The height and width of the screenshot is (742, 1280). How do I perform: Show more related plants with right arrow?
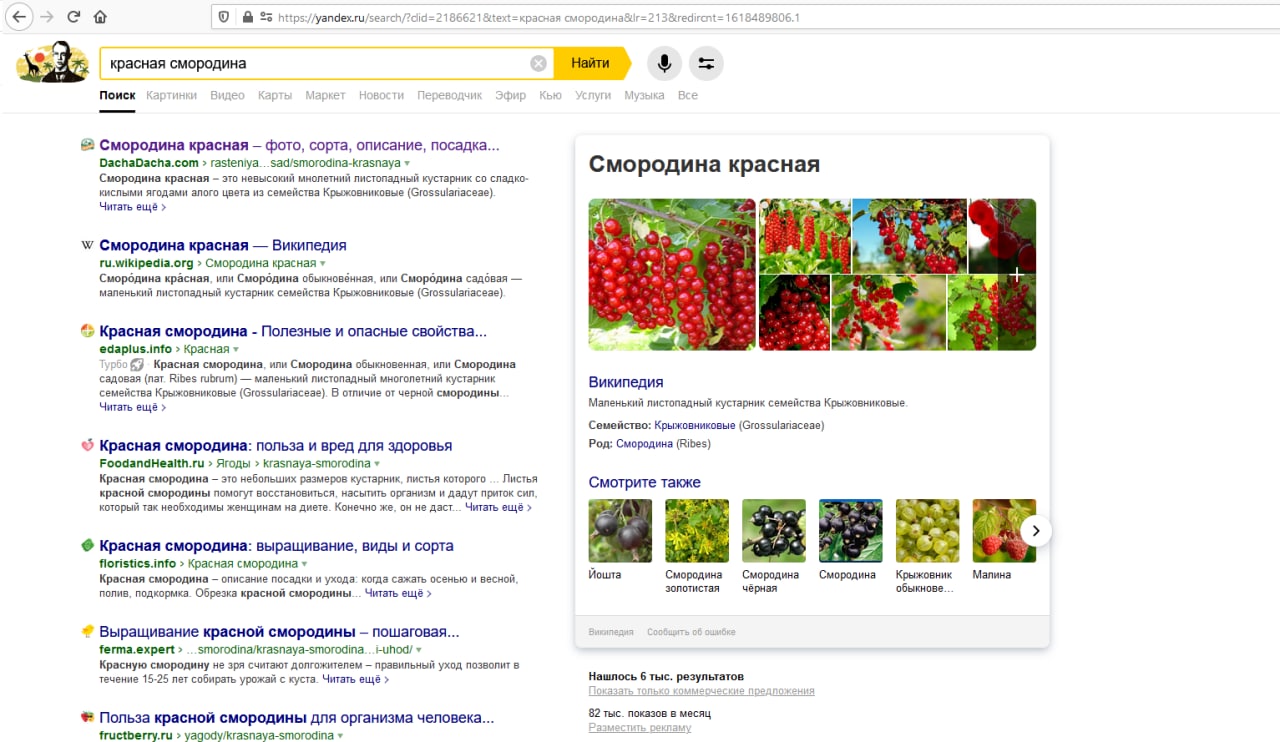point(1037,530)
